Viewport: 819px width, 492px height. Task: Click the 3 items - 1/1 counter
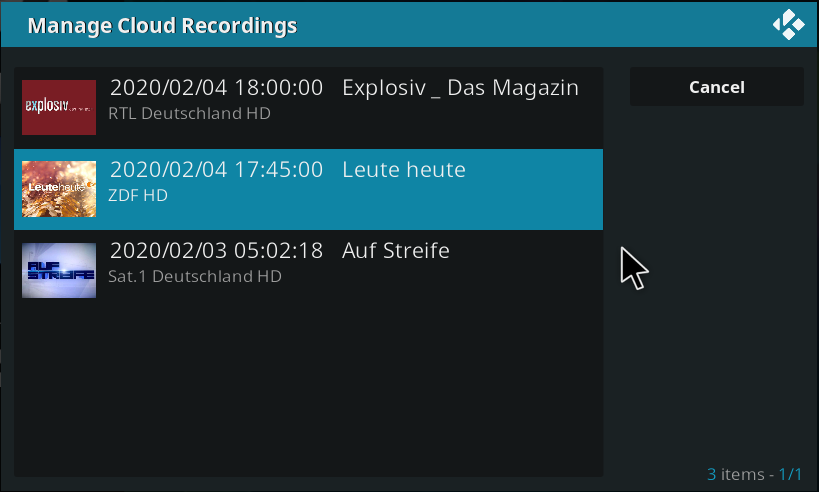tap(754, 474)
